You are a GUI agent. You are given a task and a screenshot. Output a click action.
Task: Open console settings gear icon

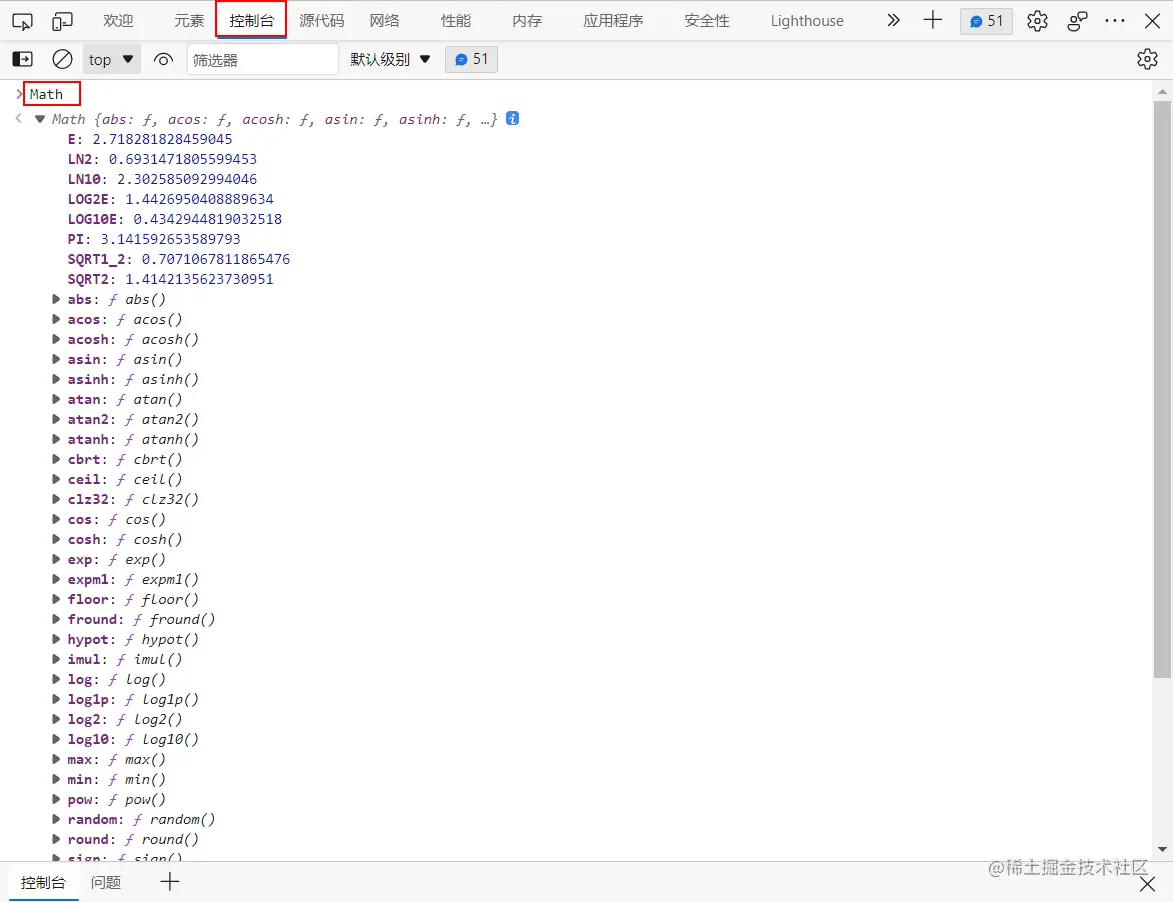coord(1147,59)
